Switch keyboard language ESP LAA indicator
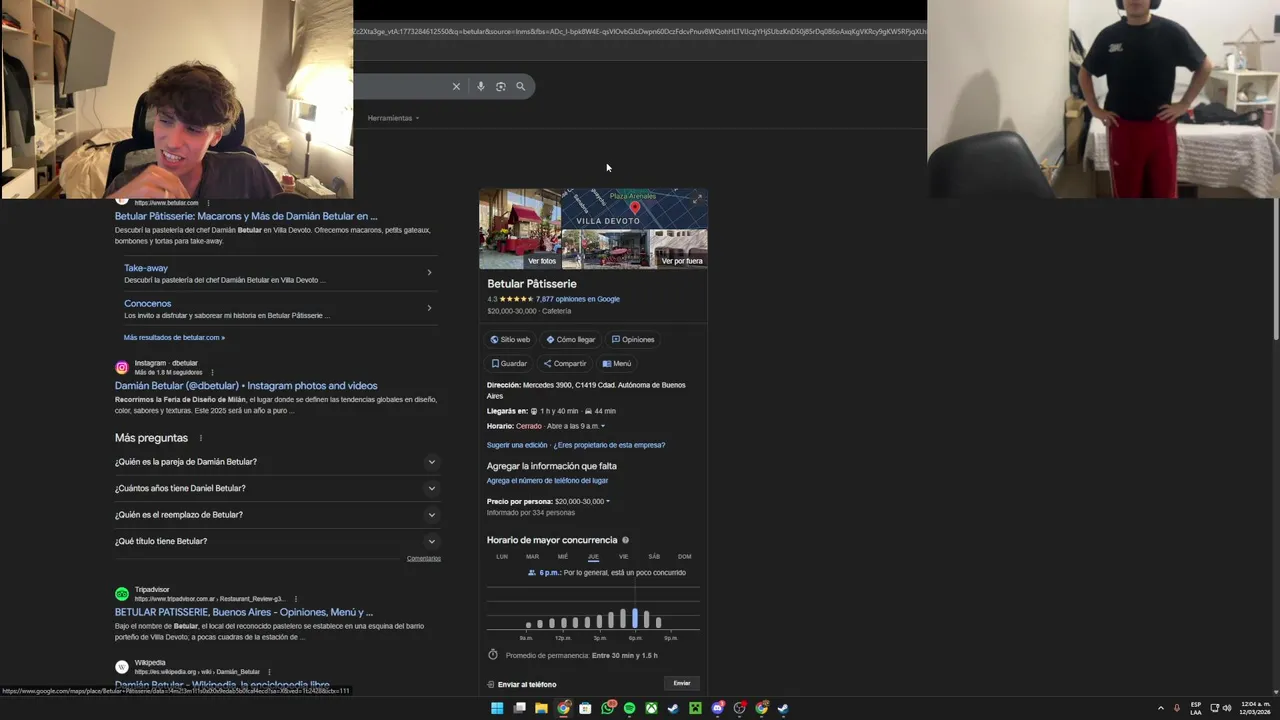This screenshot has height=720, width=1280. pos(1196,708)
